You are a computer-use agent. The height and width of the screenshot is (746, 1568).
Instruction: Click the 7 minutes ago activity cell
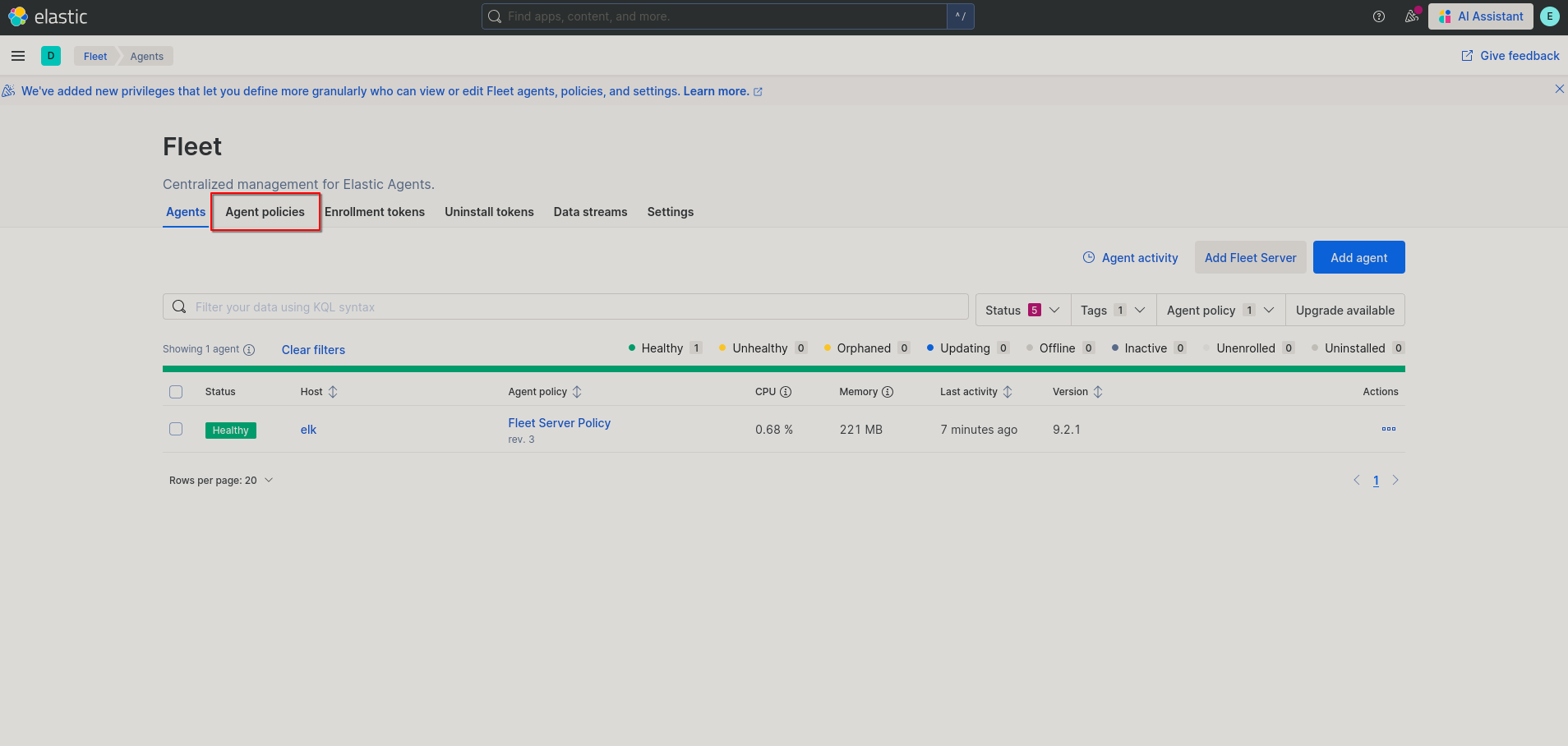[979, 430]
